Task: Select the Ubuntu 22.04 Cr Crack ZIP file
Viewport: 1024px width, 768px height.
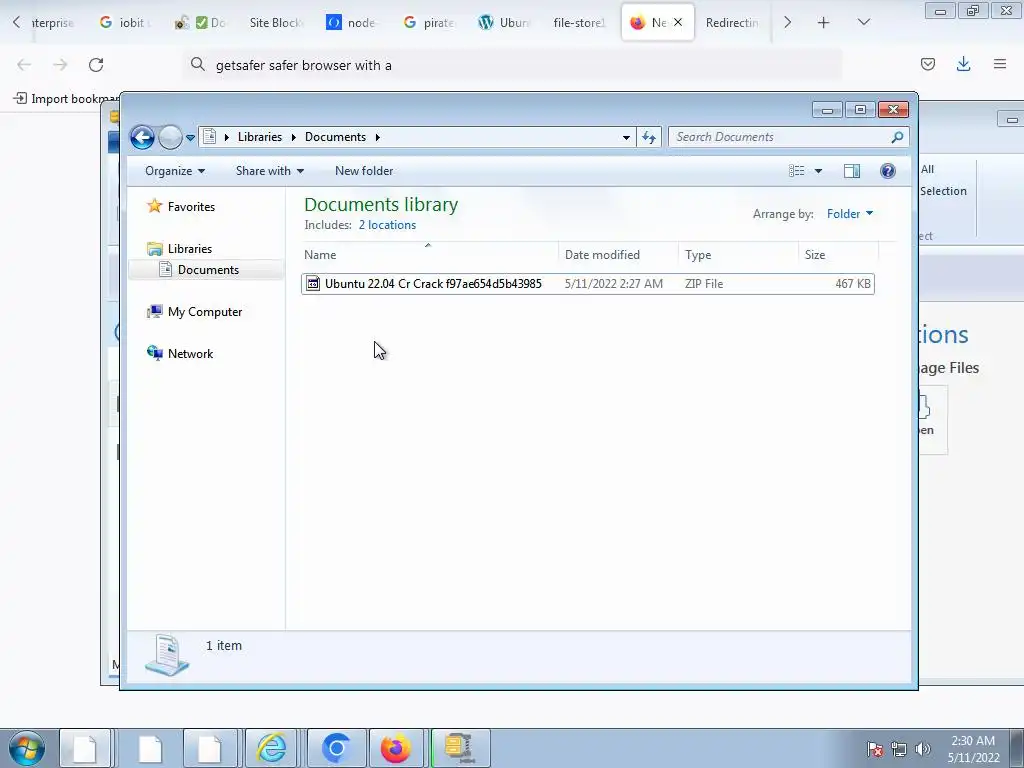Action: [x=587, y=284]
